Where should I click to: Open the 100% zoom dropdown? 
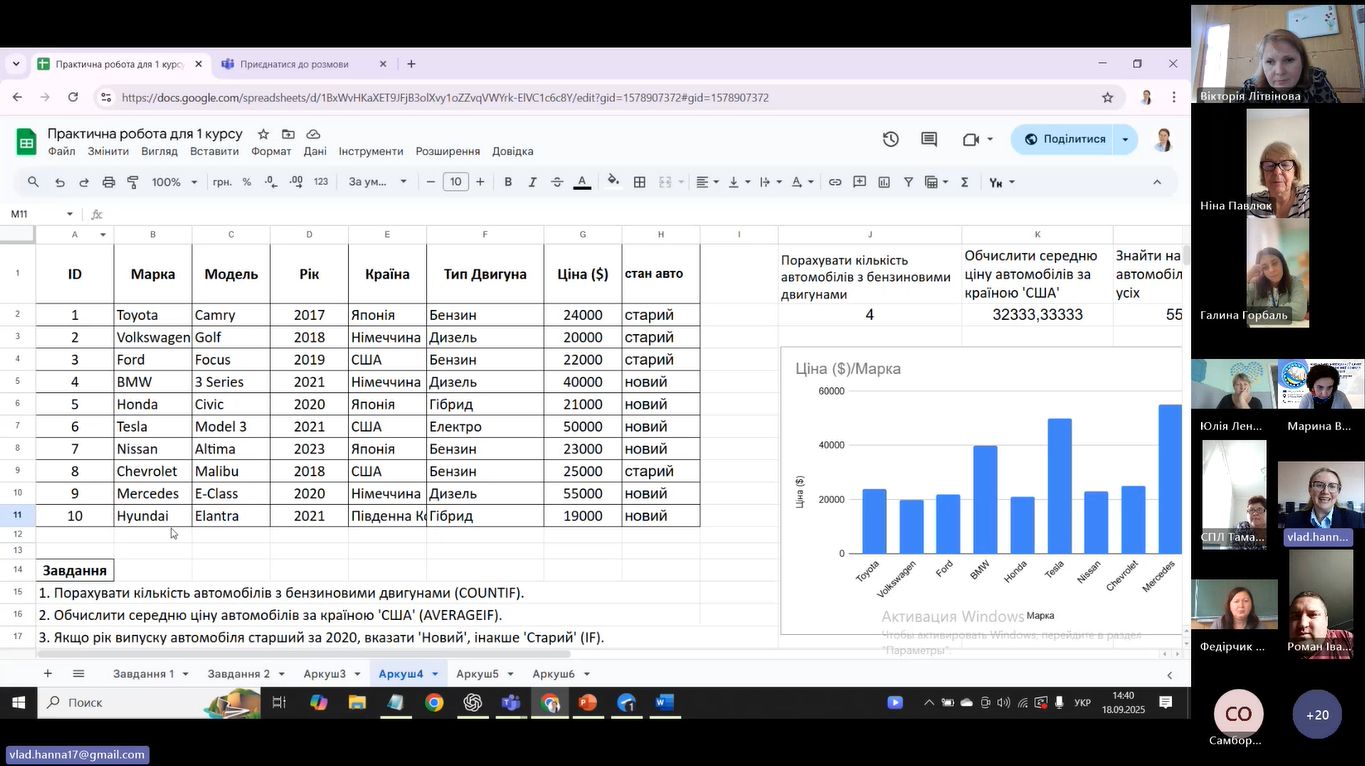pos(174,182)
